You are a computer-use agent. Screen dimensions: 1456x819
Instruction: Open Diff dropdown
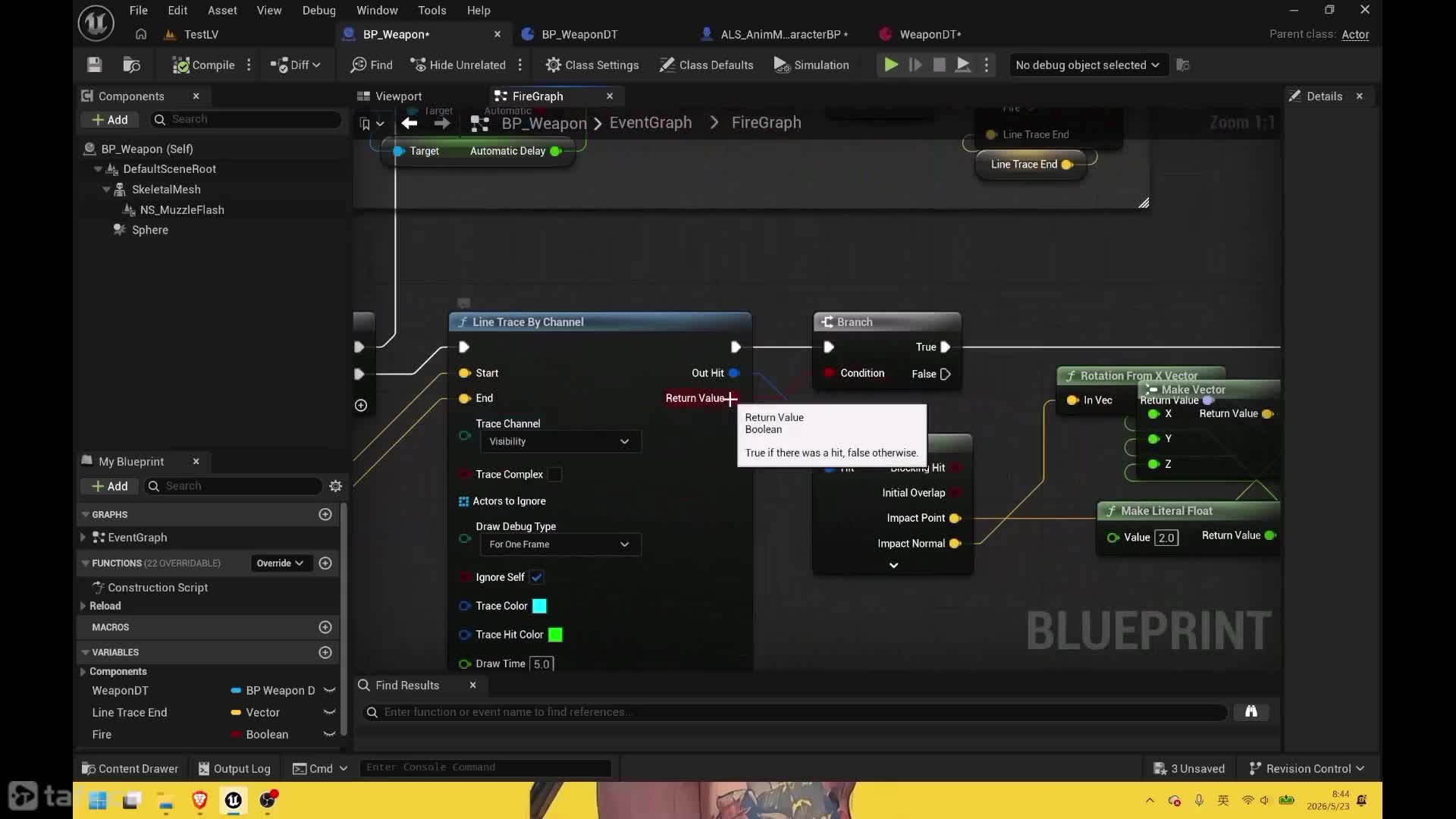coord(296,65)
